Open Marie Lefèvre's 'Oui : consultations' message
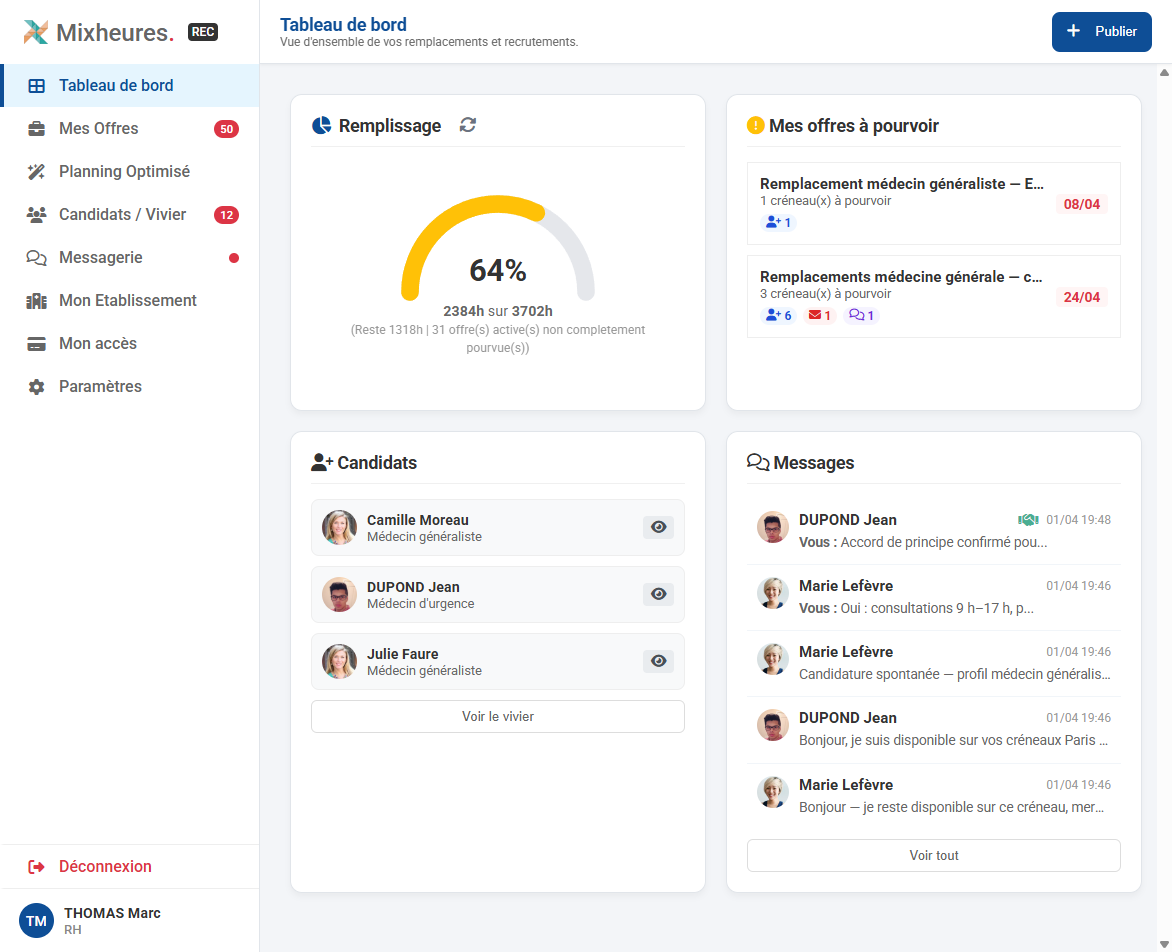Image resolution: width=1172 pixels, height=952 pixels. coord(934,598)
